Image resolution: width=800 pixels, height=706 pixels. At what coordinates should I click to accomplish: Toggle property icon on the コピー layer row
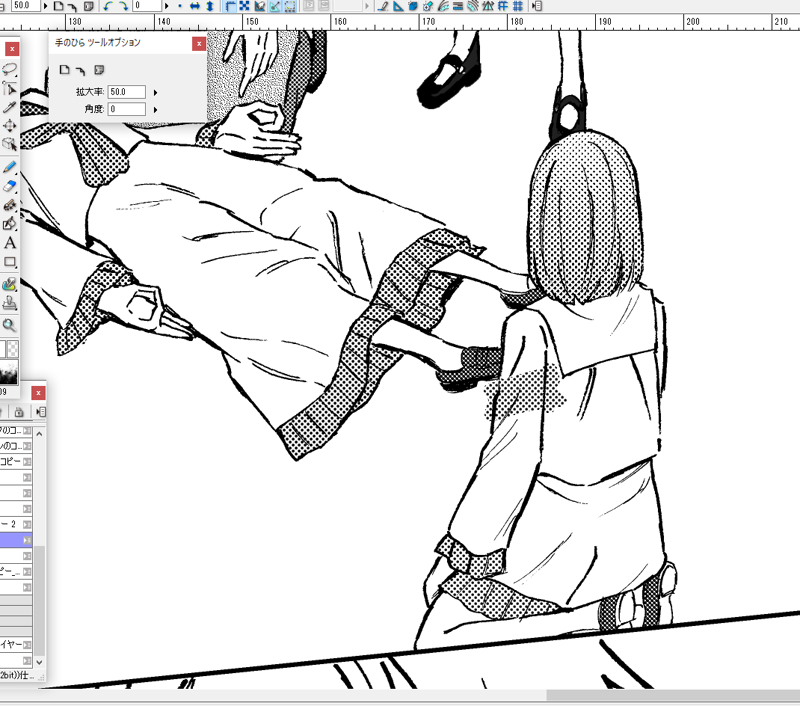coord(27,462)
